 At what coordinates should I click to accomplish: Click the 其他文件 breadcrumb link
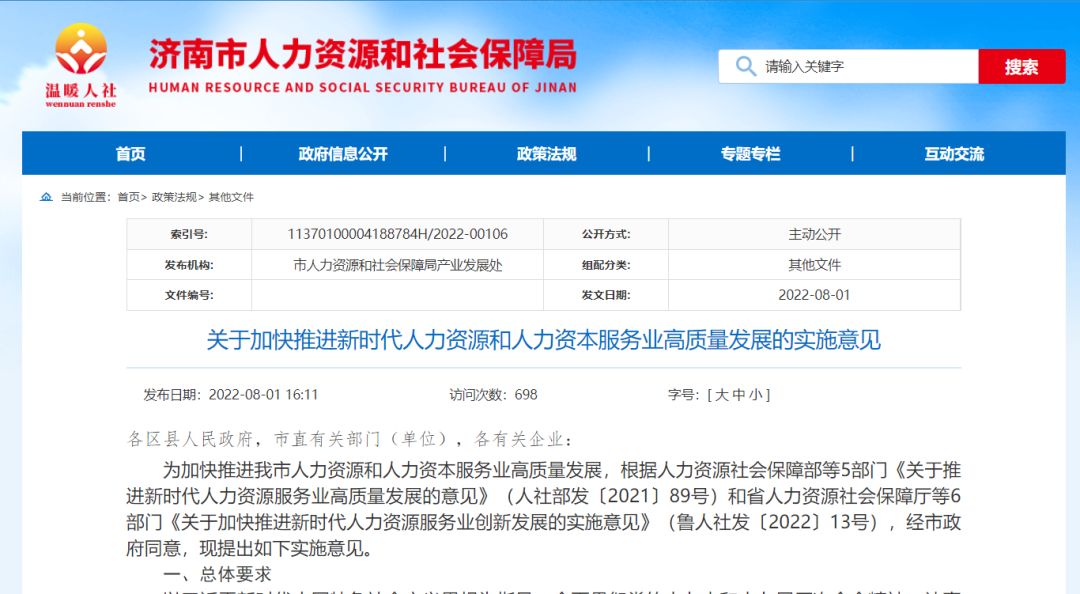tap(231, 197)
